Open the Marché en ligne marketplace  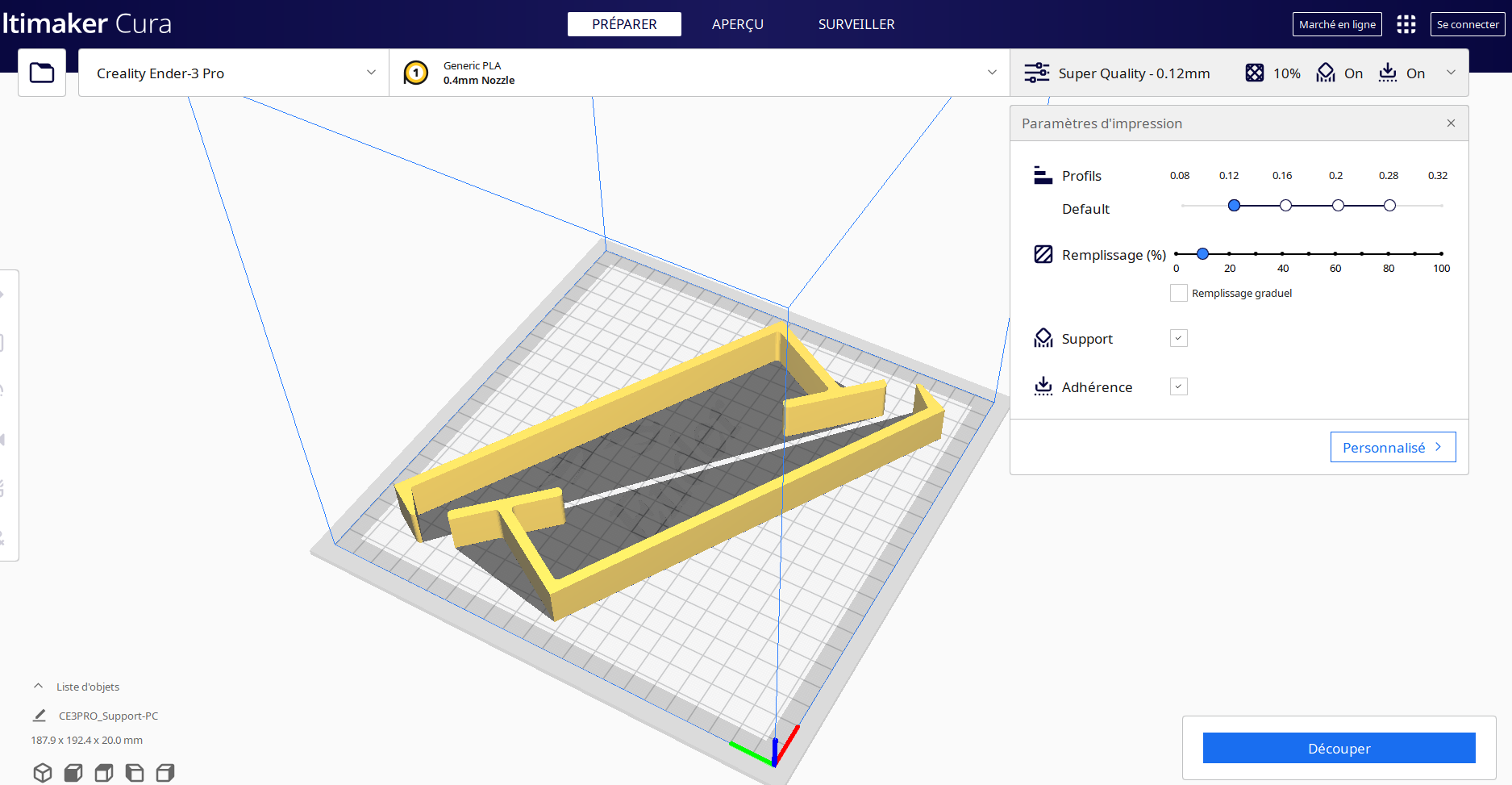point(1337,24)
